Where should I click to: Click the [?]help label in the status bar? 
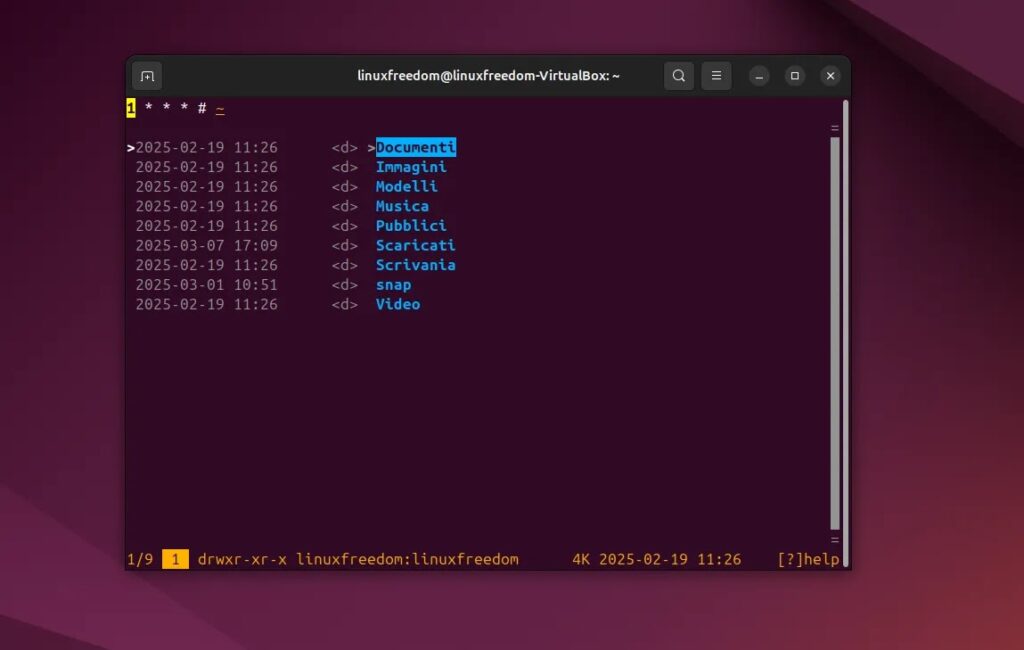(812, 559)
